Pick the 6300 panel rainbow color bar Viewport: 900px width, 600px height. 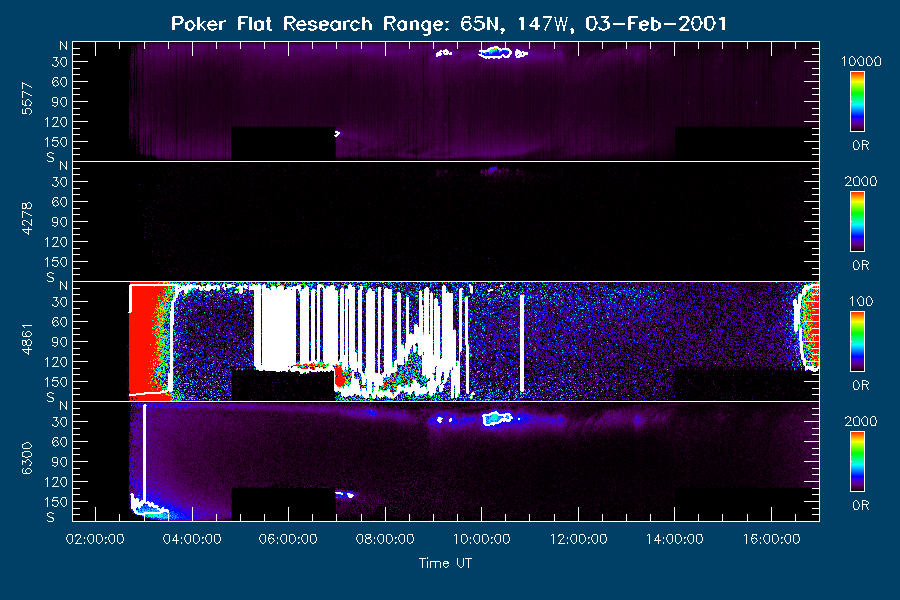pyautogui.click(x=858, y=462)
